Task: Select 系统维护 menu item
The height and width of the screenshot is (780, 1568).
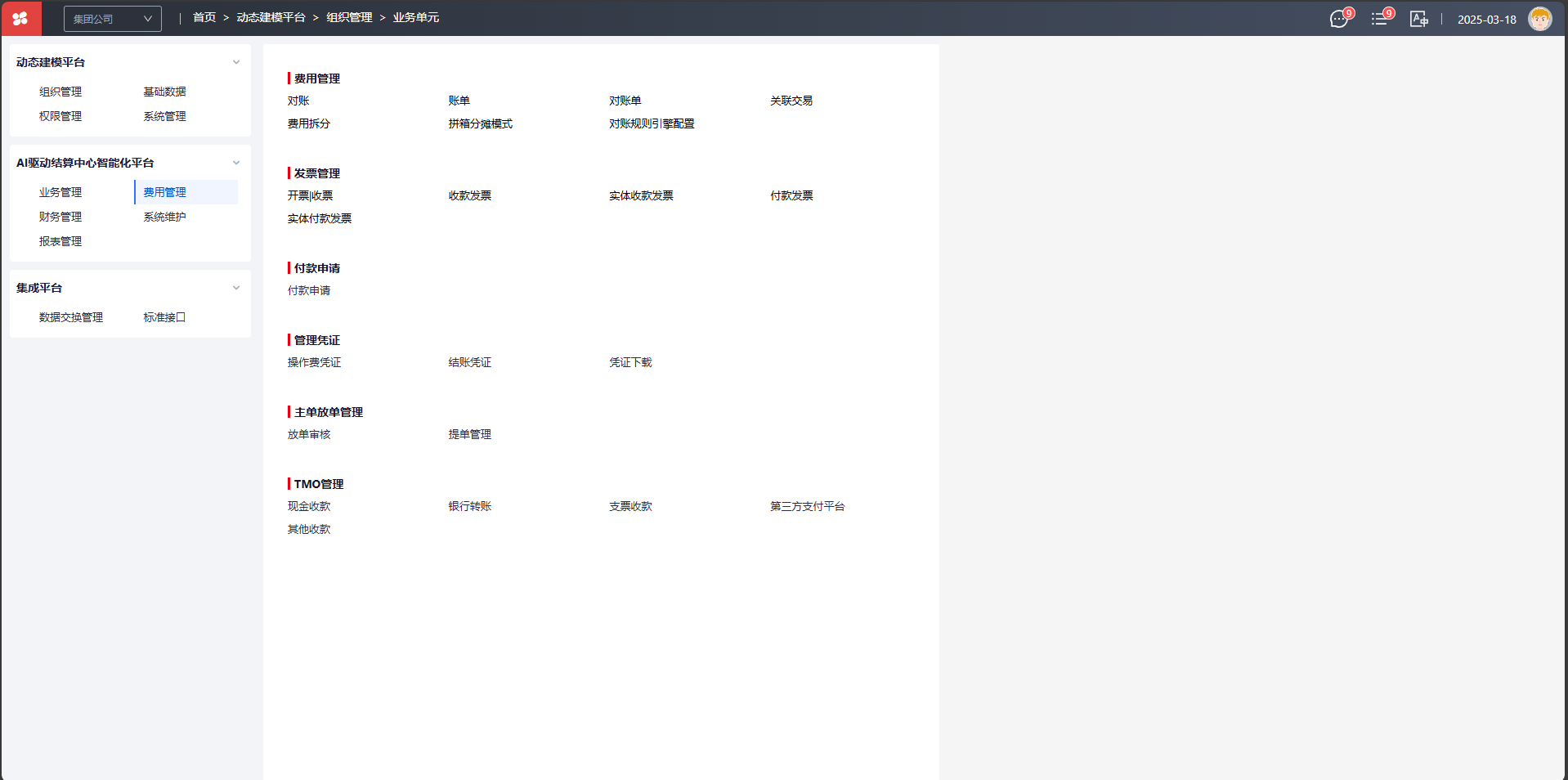Action: click(165, 217)
